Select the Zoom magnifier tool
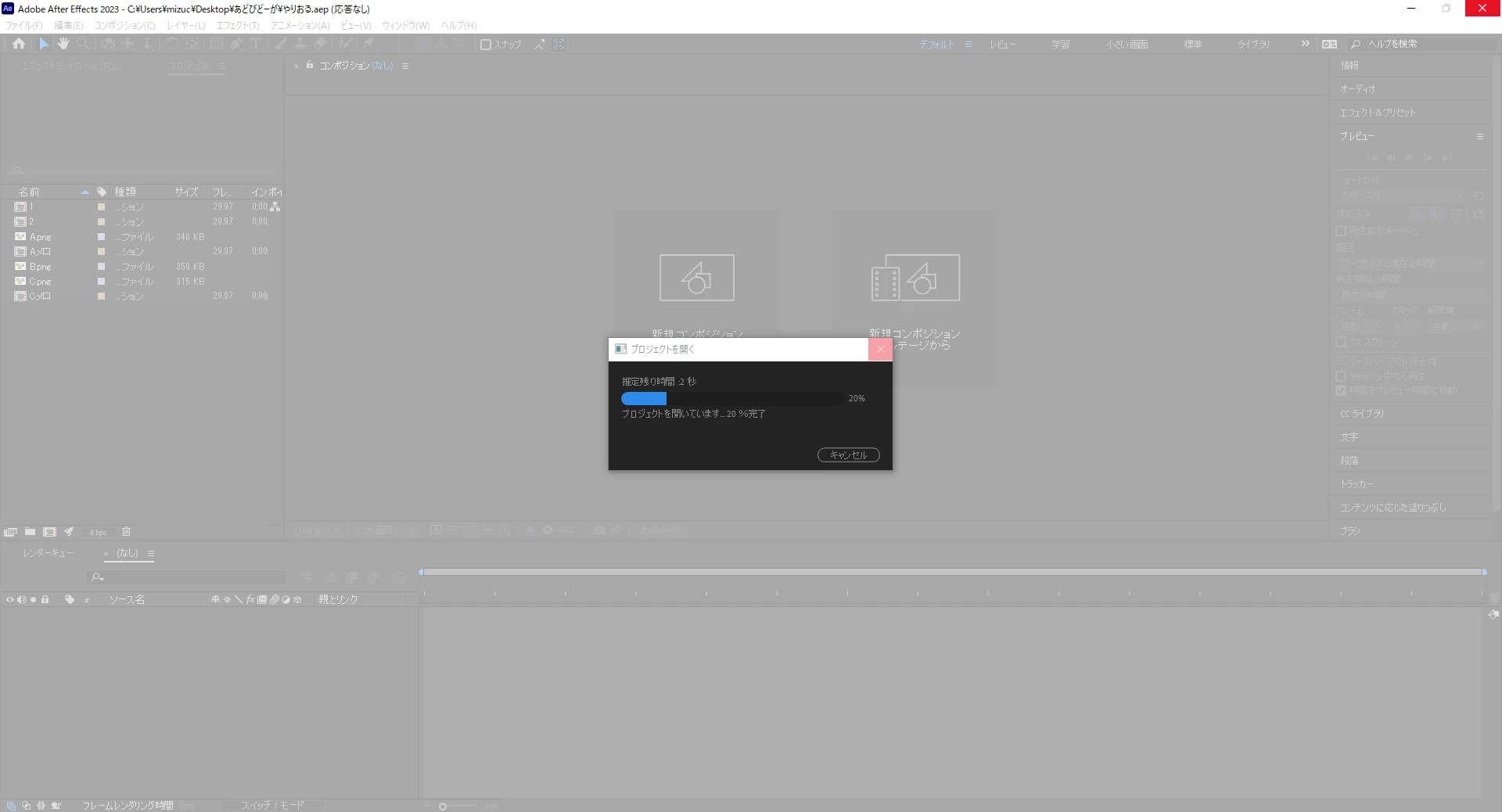 [x=83, y=44]
